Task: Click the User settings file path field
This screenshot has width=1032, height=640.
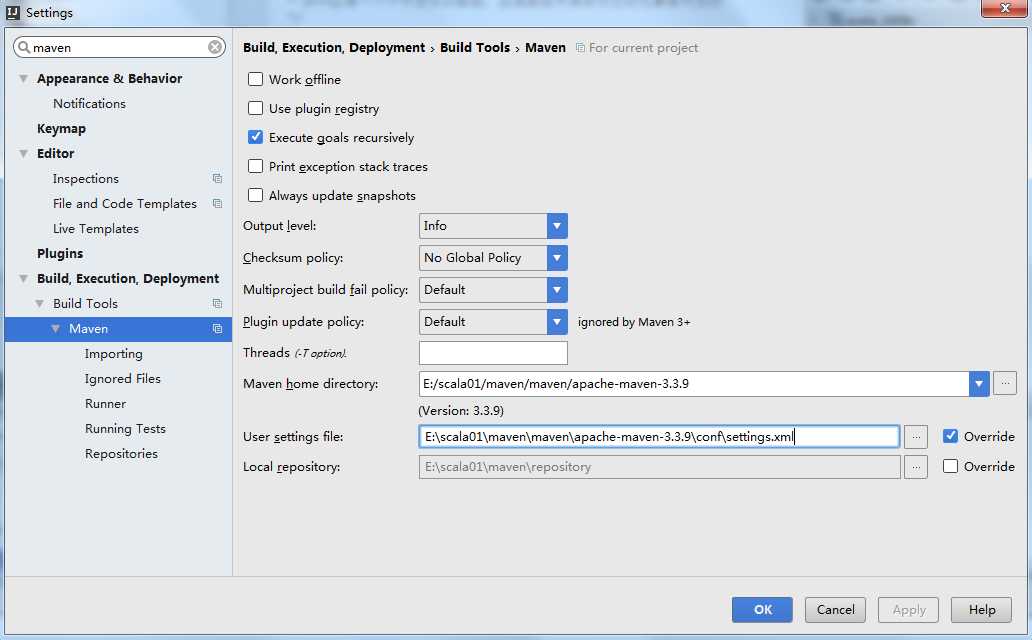Action: tap(659, 437)
